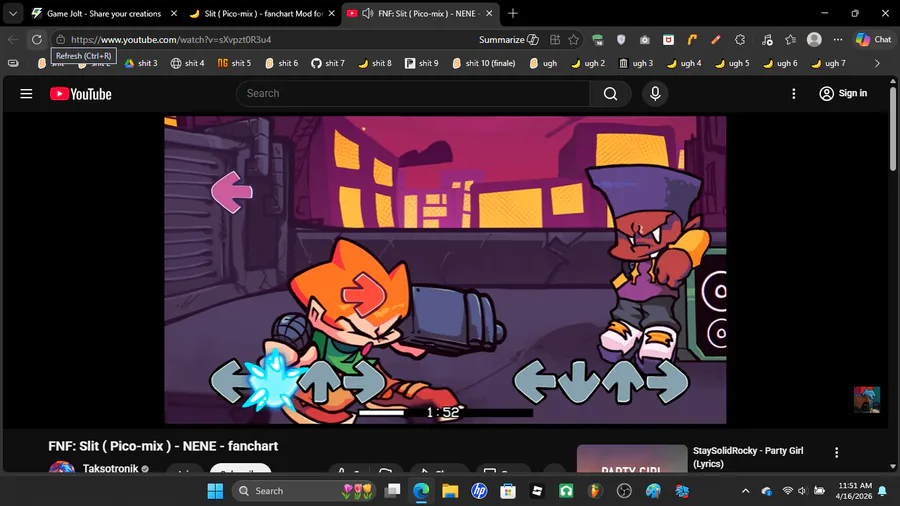Open YouTube settings three-dot menu
Screen dimensions: 900x506
794,94
